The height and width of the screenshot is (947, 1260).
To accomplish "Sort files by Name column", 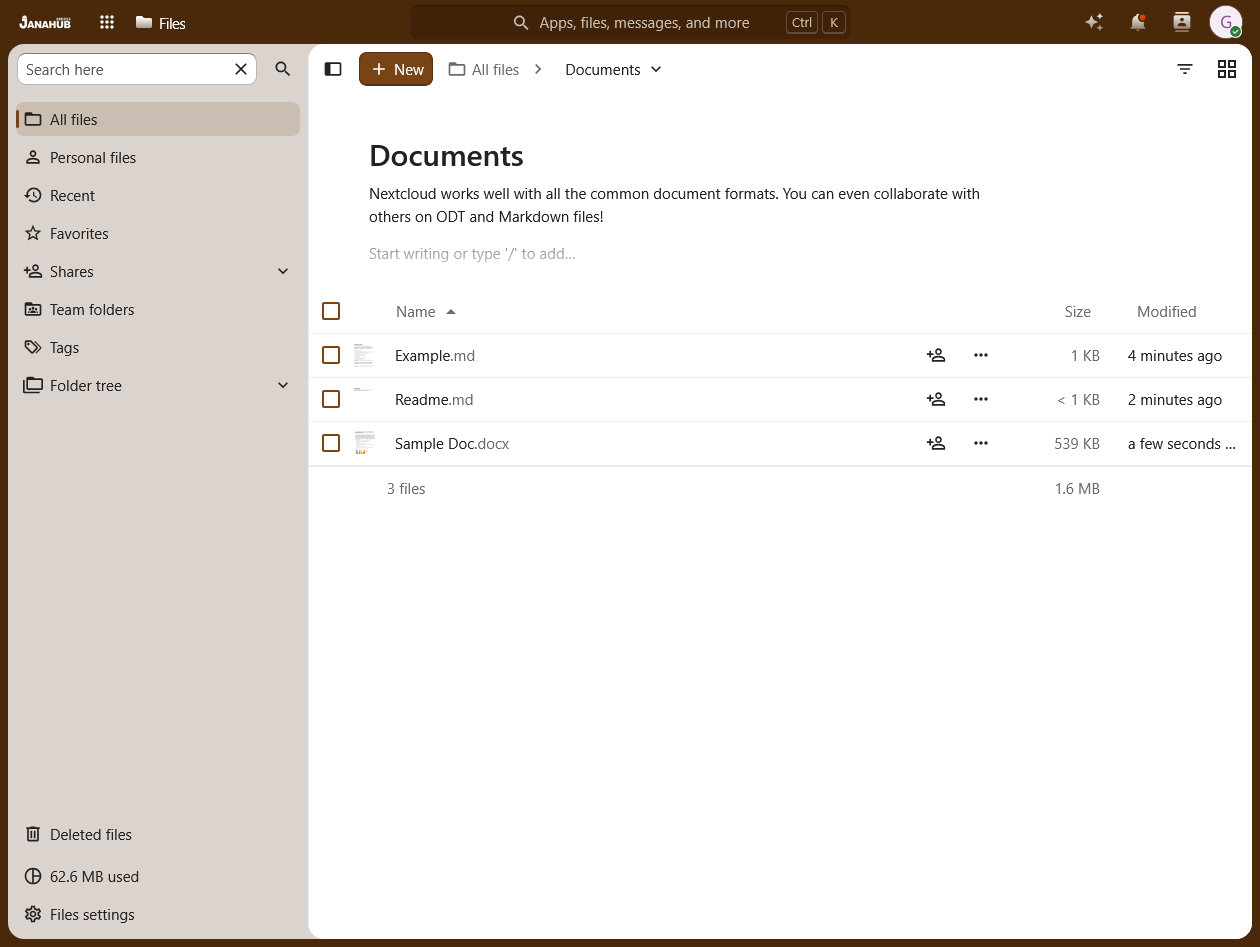I will (426, 311).
